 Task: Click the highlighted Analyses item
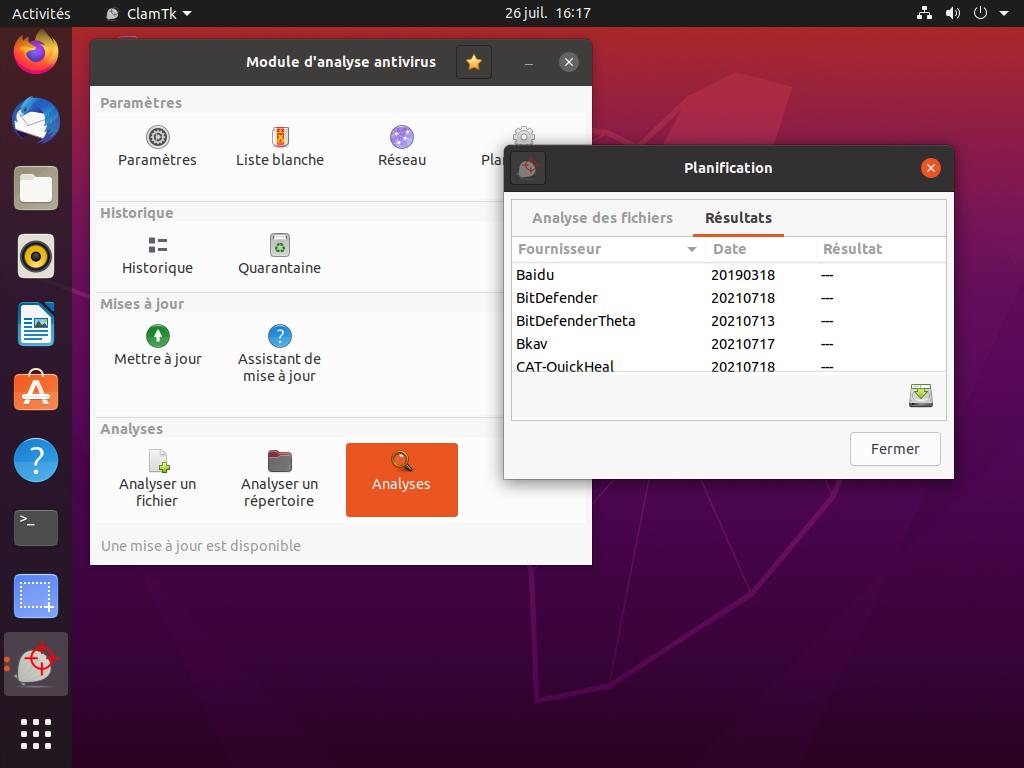coord(401,480)
